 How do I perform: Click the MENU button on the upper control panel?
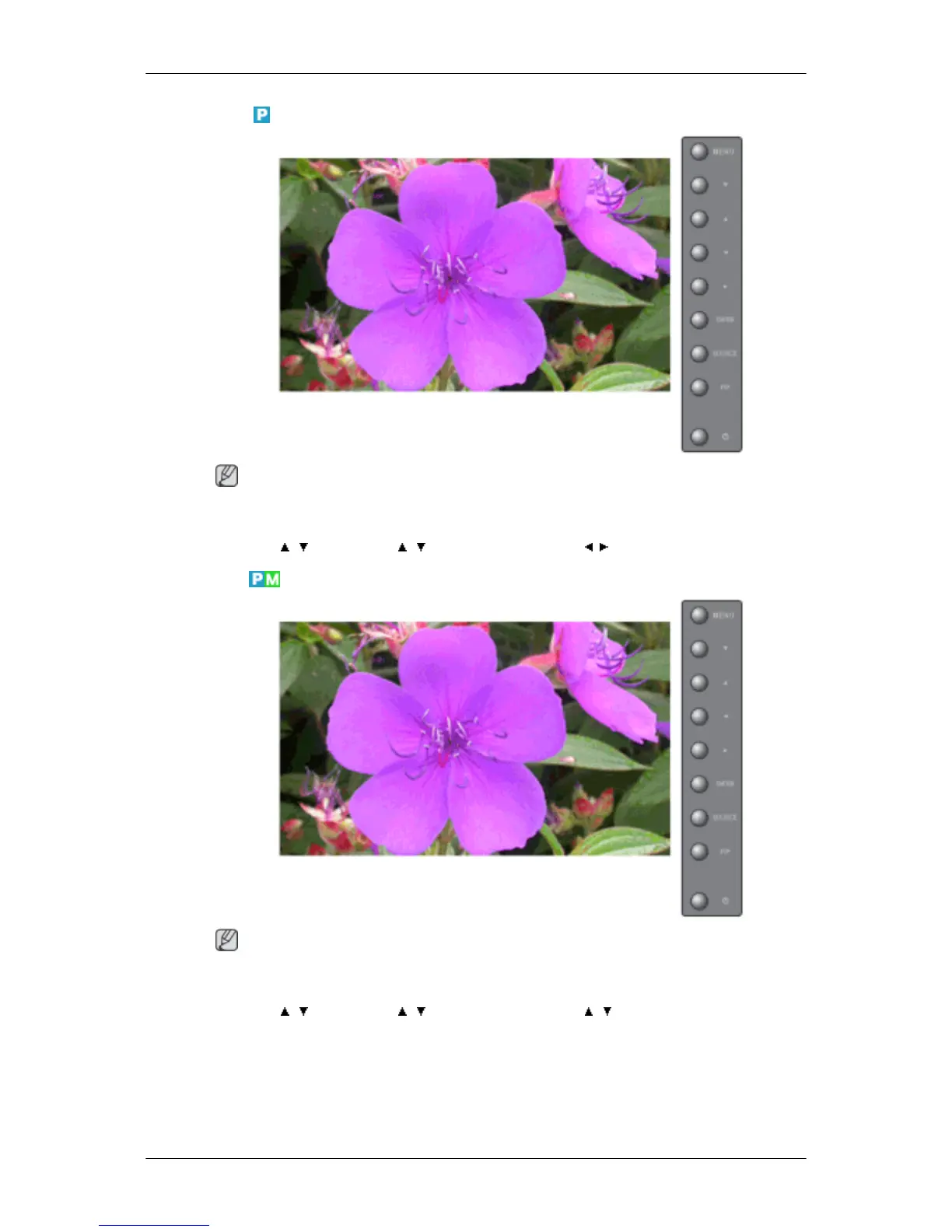[699, 152]
